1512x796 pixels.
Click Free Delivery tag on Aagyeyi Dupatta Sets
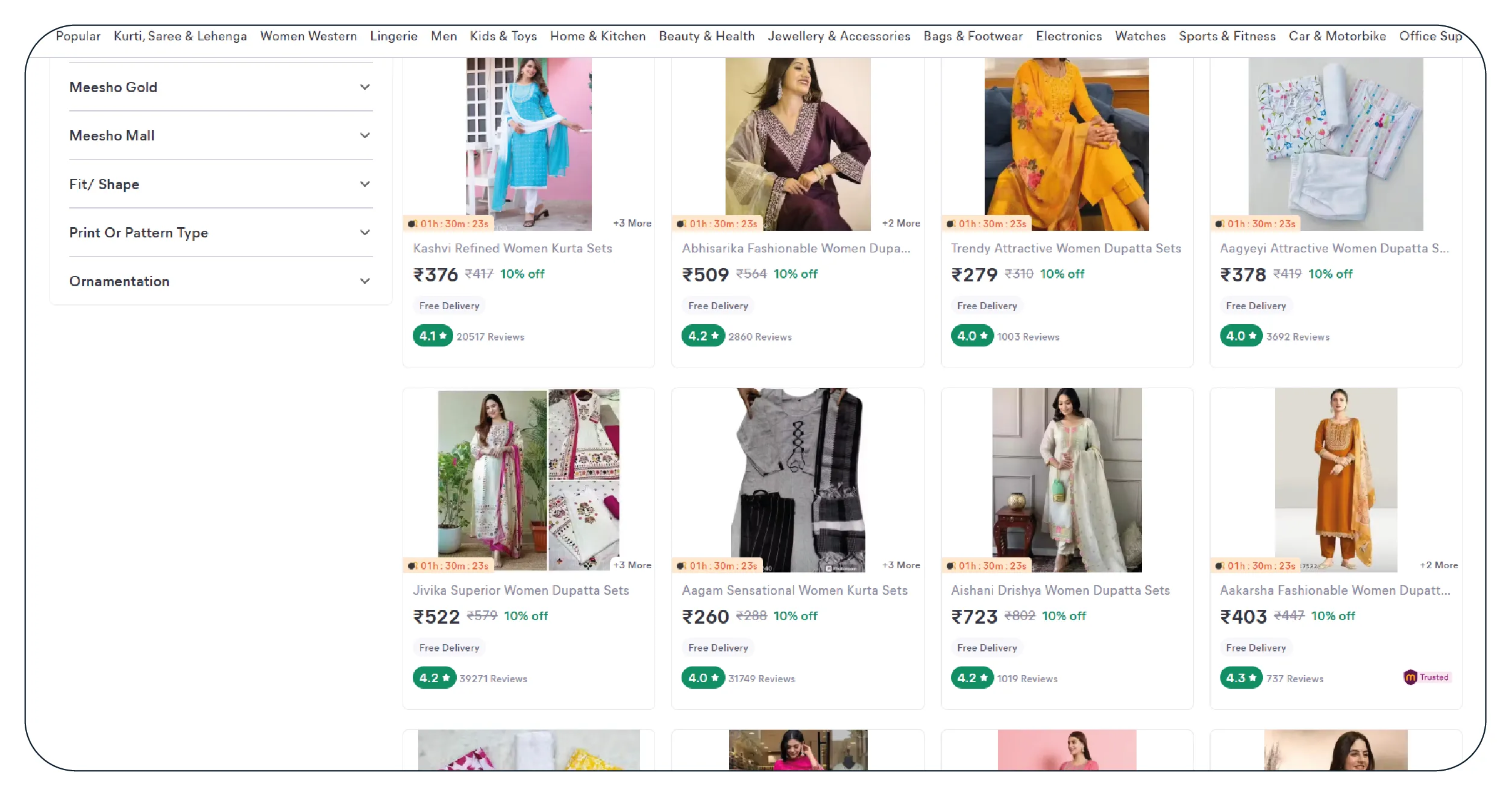1255,306
